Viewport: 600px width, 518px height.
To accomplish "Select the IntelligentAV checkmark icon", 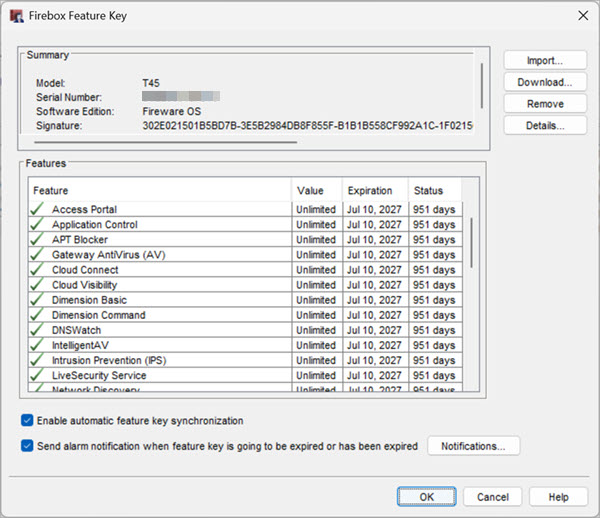I will 38,345.
